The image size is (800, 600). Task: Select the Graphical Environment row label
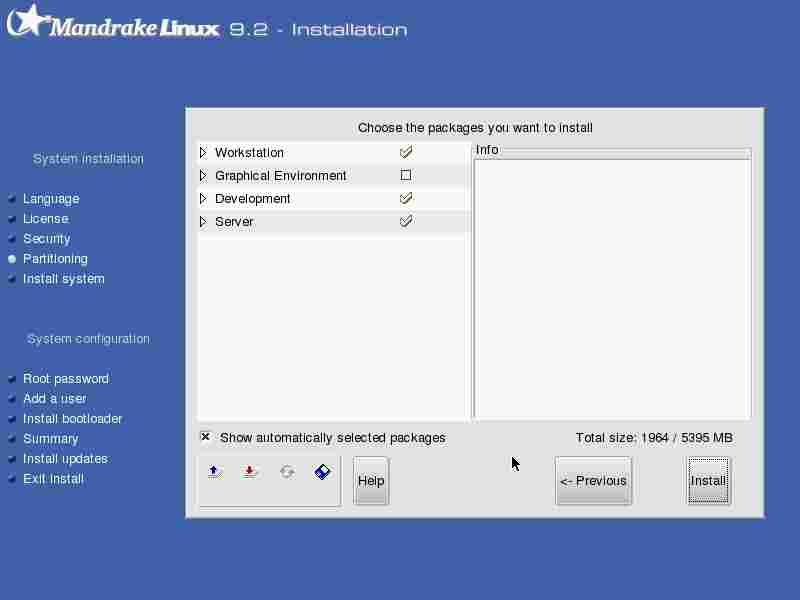tap(281, 176)
